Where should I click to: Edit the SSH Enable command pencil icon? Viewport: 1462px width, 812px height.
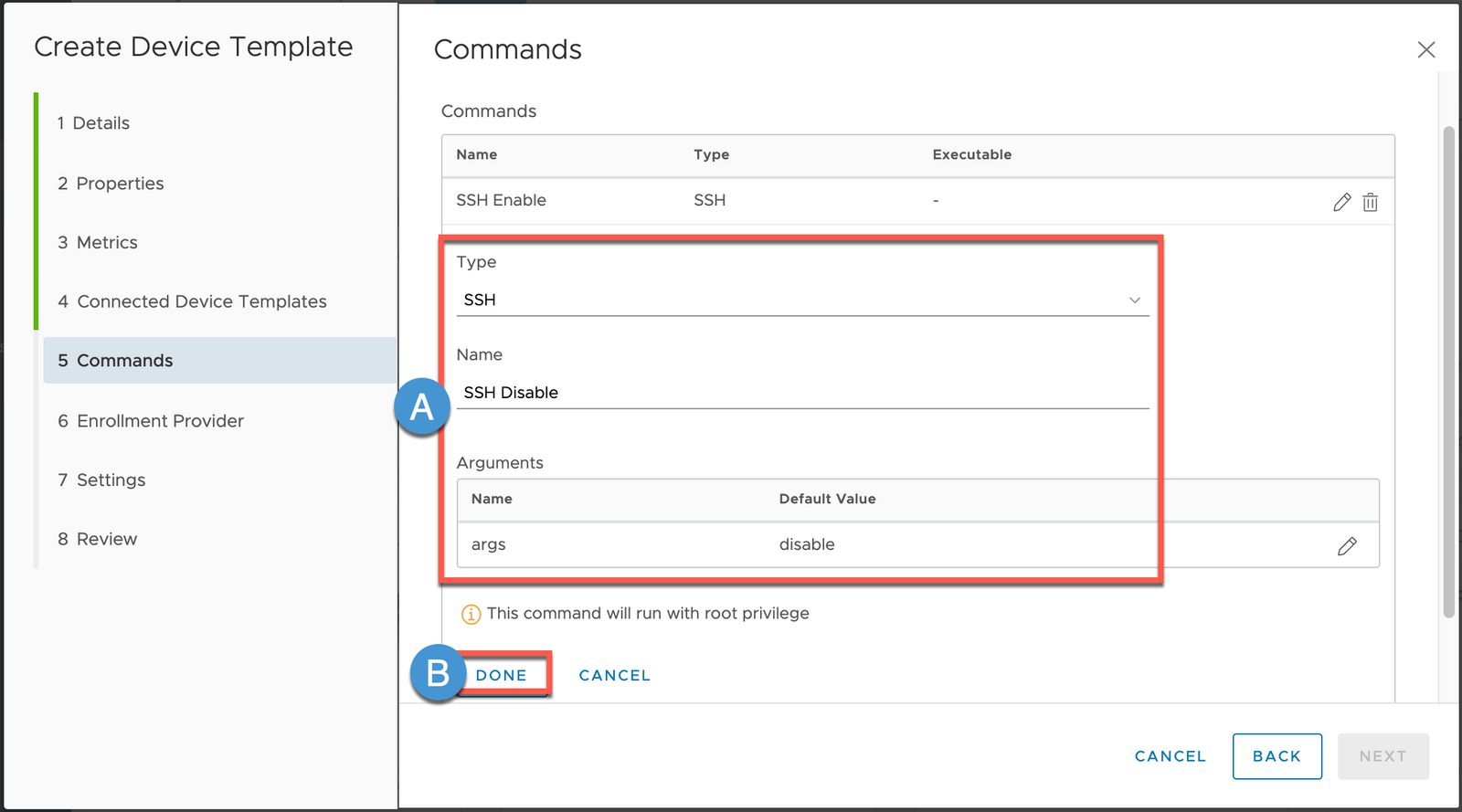(x=1341, y=202)
